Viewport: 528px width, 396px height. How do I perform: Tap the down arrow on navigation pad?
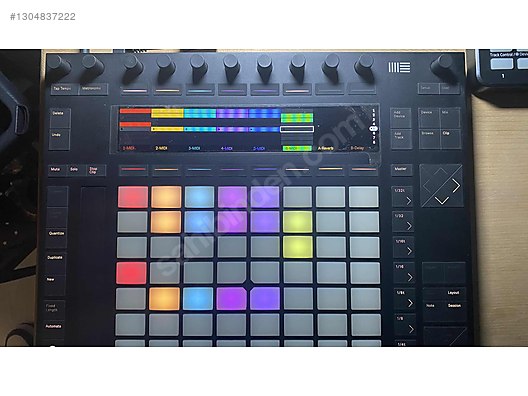click(x=442, y=200)
